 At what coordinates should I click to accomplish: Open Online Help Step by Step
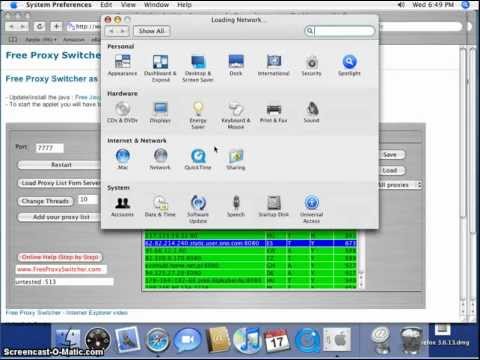pyautogui.click(x=60, y=257)
